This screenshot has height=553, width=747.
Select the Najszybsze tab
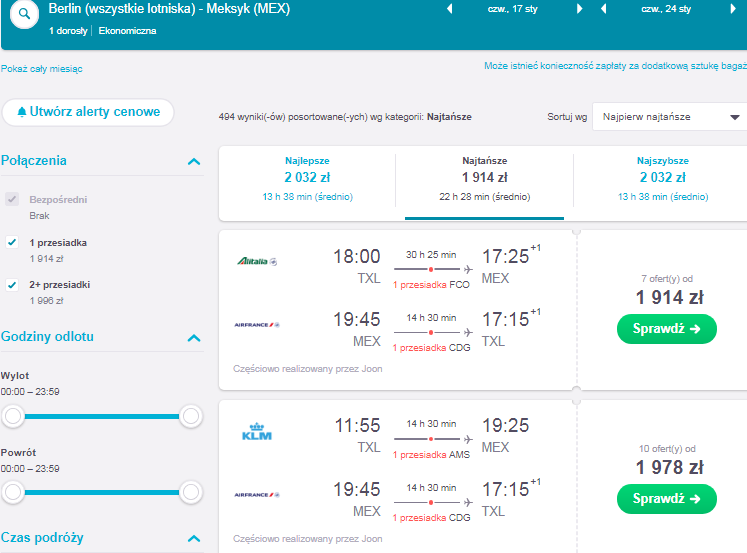(x=663, y=179)
